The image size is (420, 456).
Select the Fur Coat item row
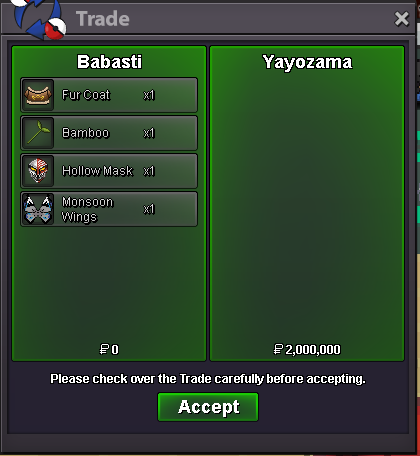(x=109, y=95)
